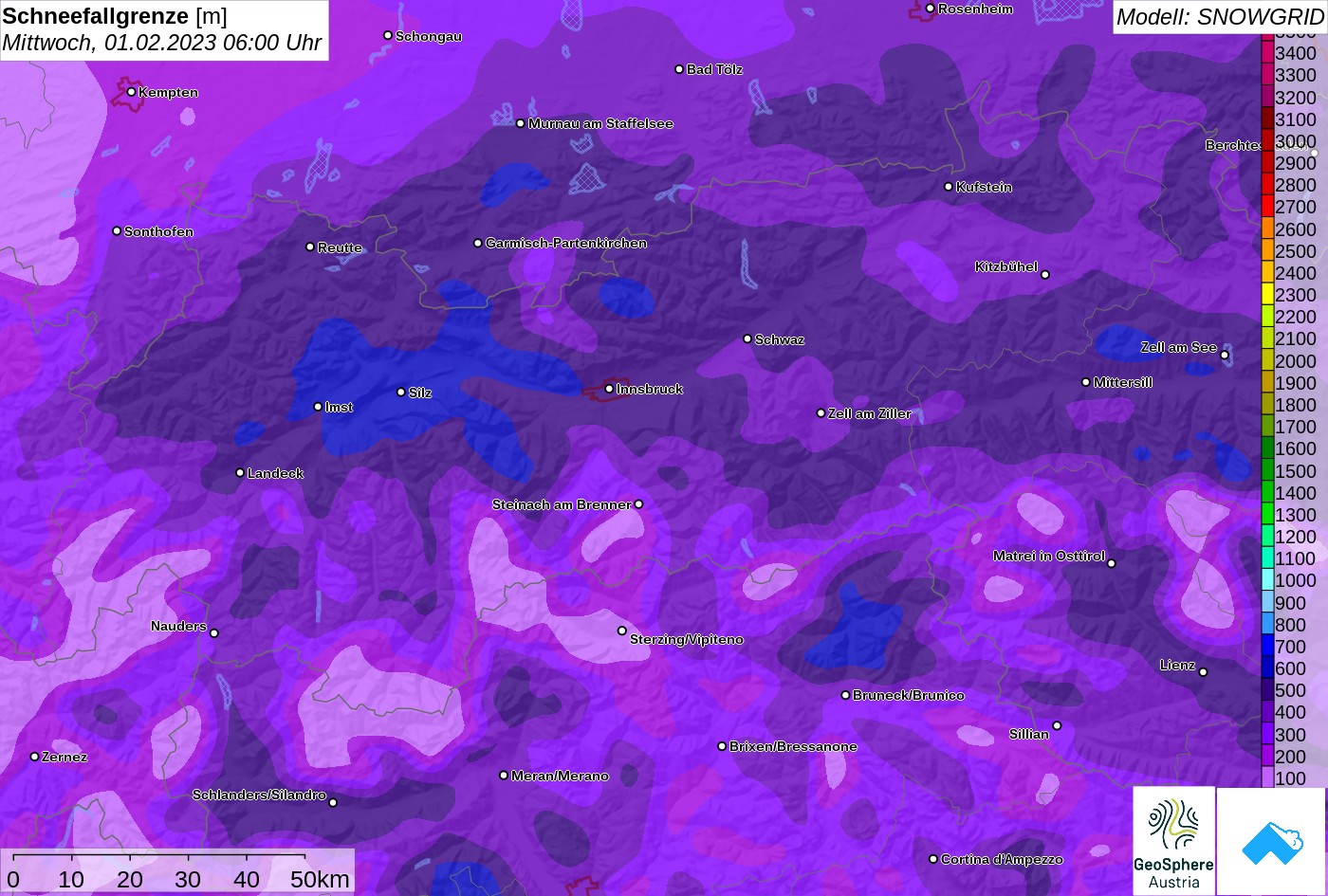Select the Mittersill marker dot
Image resolution: width=1328 pixels, height=896 pixels.
click(x=1086, y=382)
